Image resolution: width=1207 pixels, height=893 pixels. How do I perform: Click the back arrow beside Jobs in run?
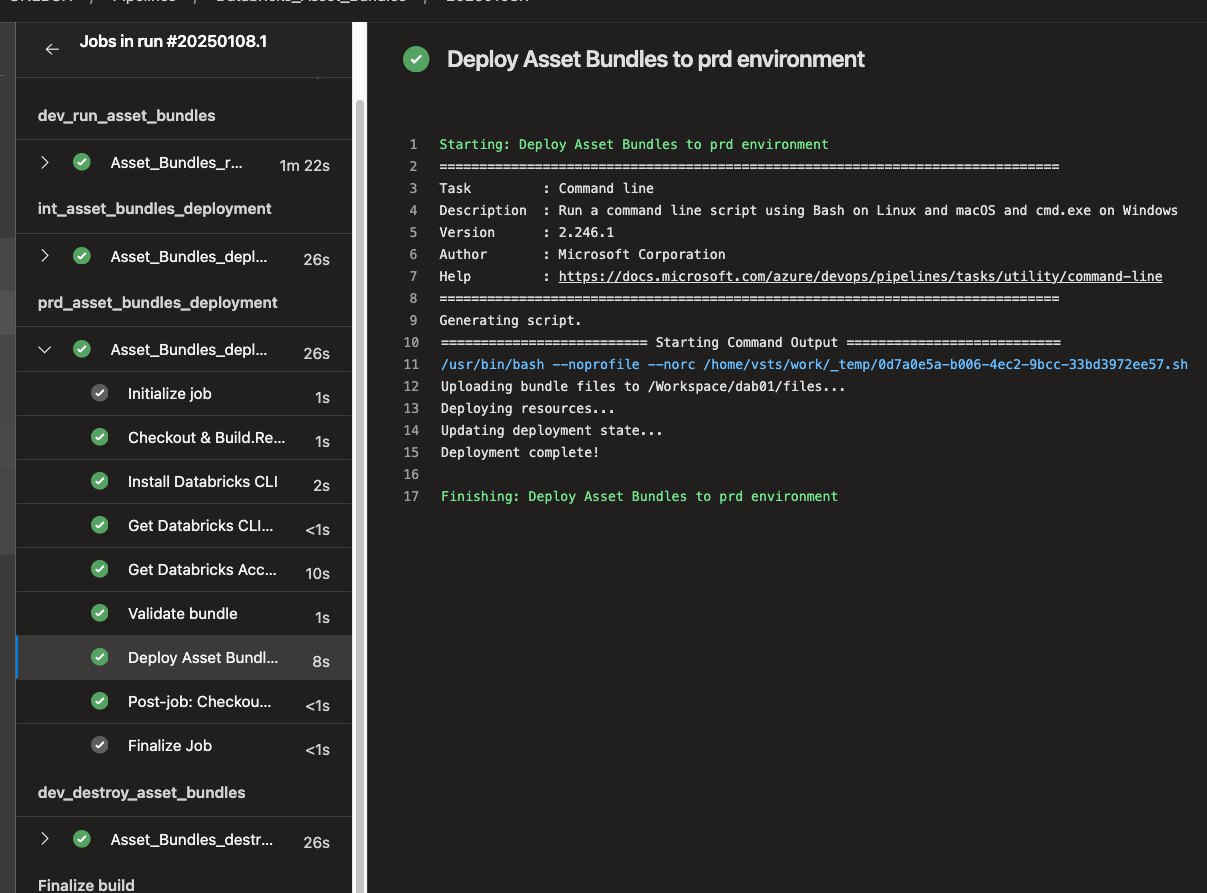point(52,49)
